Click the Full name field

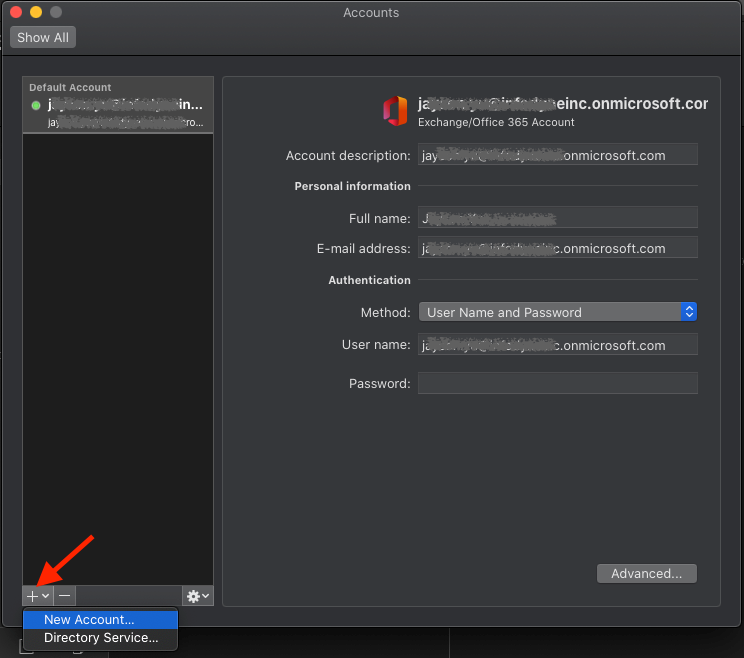click(x=558, y=218)
